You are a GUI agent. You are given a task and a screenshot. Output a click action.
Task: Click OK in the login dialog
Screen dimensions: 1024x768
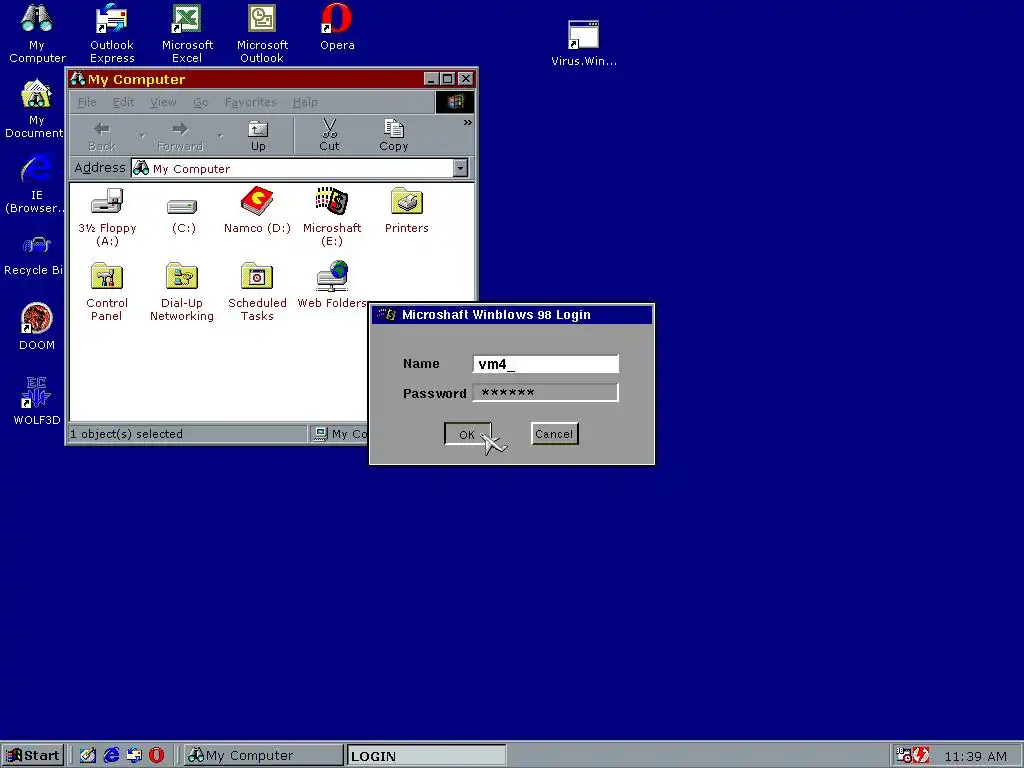[x=467, y=434]
